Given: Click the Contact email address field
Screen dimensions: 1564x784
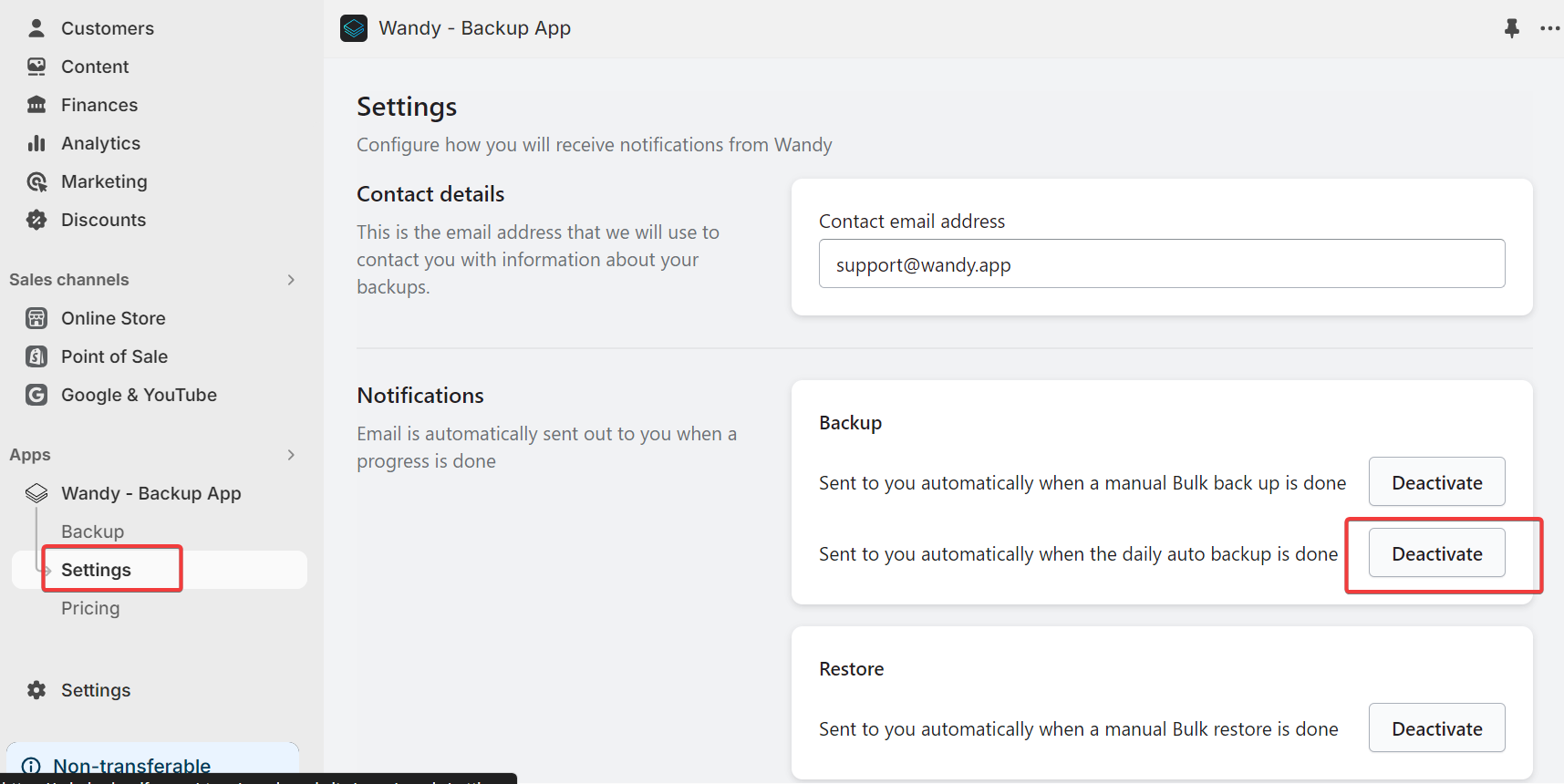Looking at the screenshot, I should (1162, 263).
